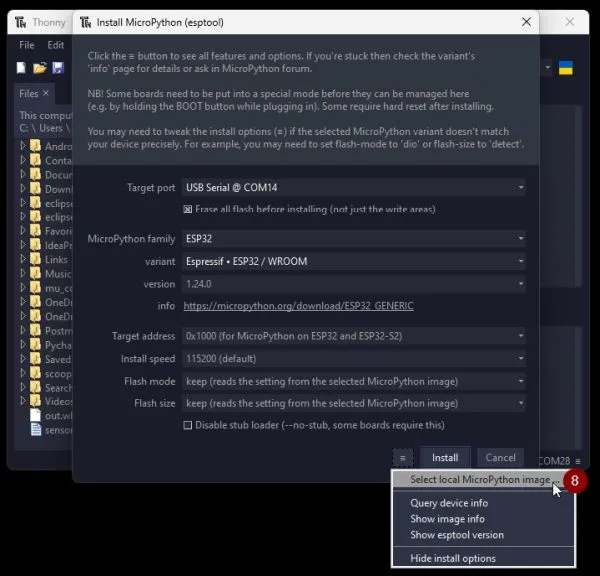
Task: Open the ≡ install options menu button
Action: [402, 457]
